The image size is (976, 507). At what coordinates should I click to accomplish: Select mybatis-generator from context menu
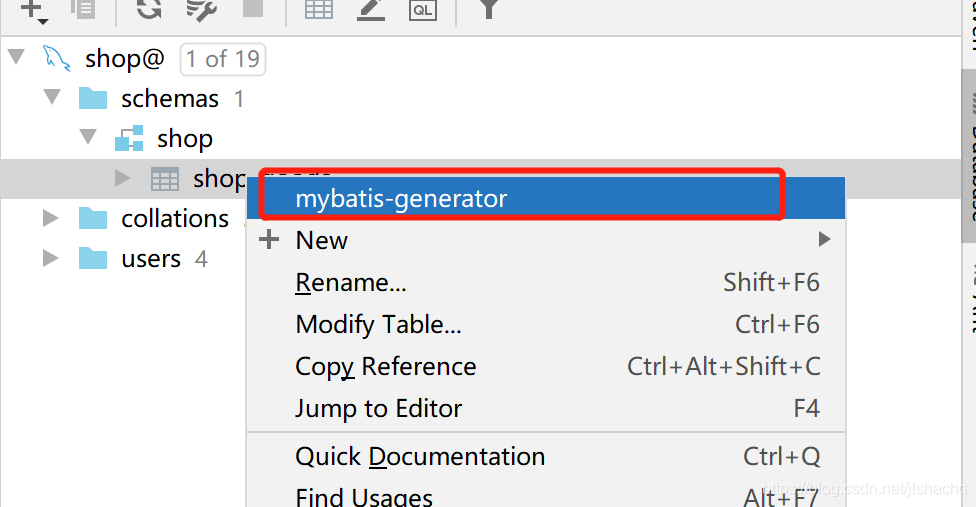[x=402, y=198]
